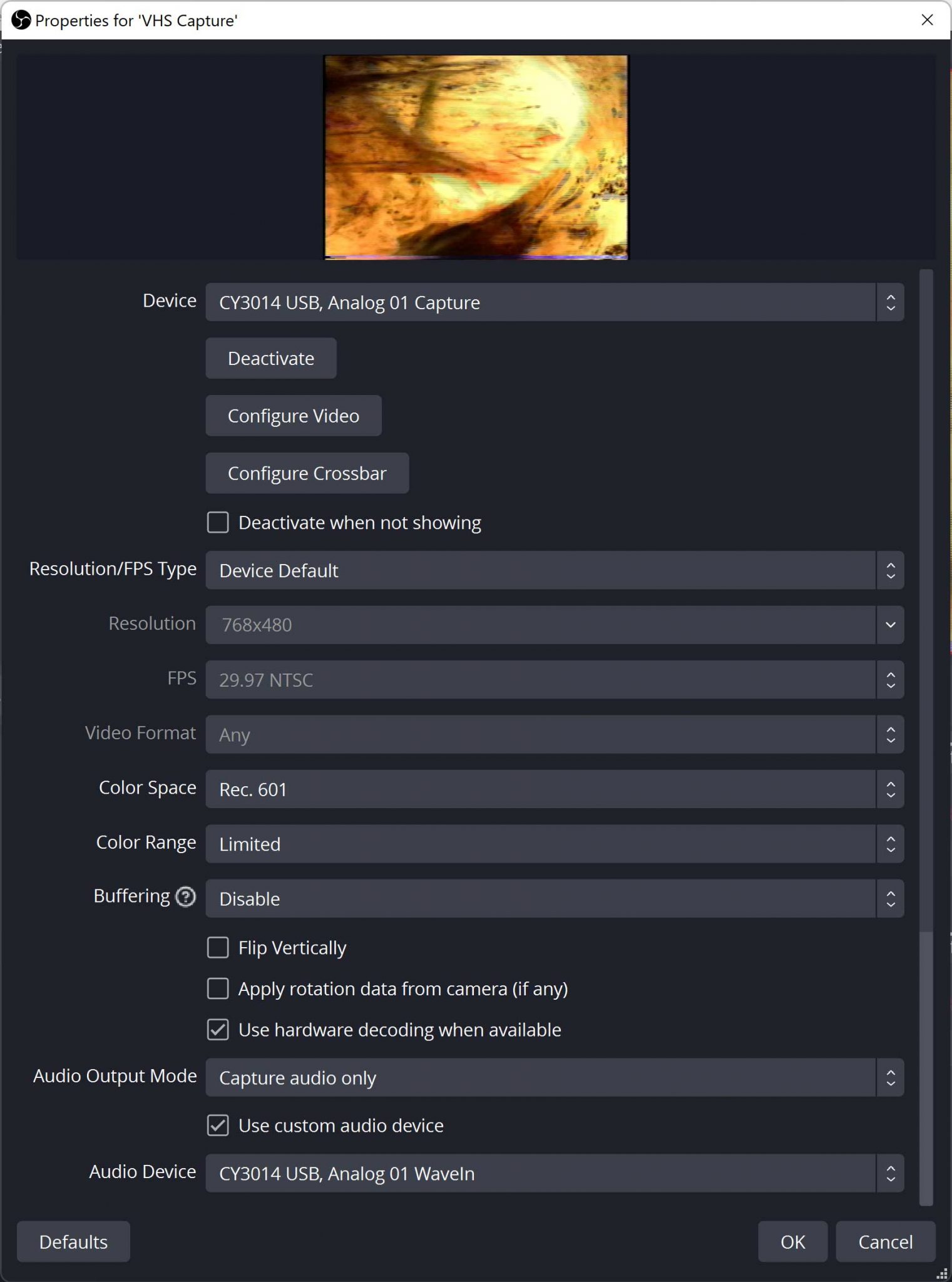
Task: Uncheck Use hardware decoding when available
Action: pyautogui.click(x=218, y=1030)
